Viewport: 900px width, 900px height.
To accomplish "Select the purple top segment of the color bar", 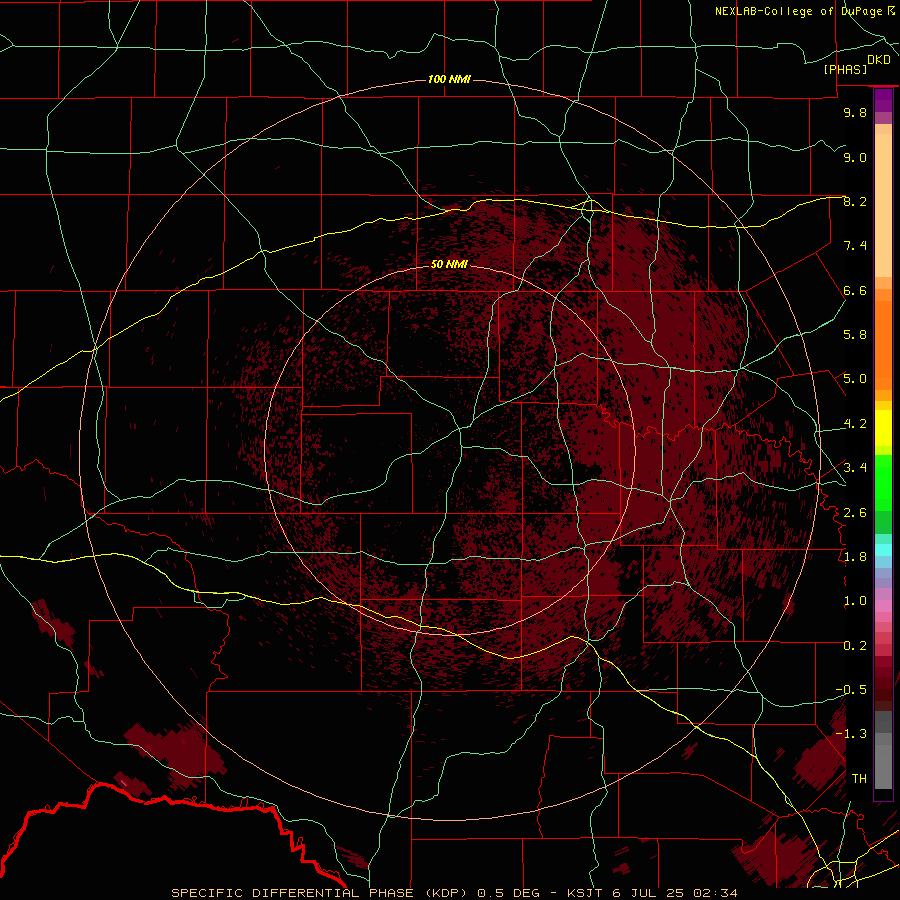I will click(883, 100).
